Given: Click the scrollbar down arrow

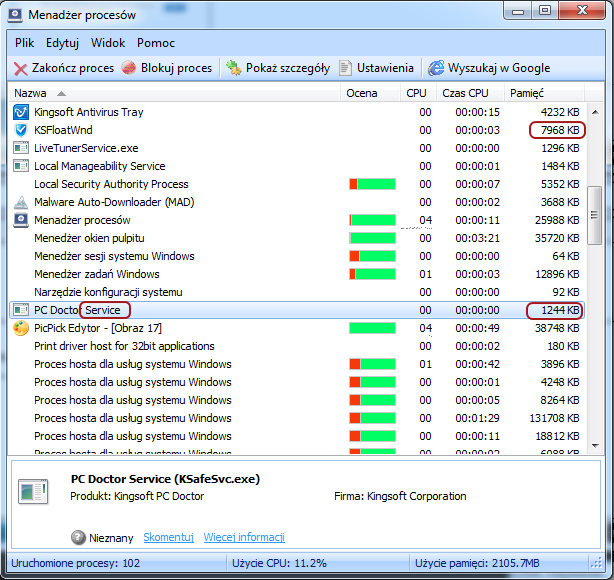Looking at the screenshot, I should tap(595, 446).
